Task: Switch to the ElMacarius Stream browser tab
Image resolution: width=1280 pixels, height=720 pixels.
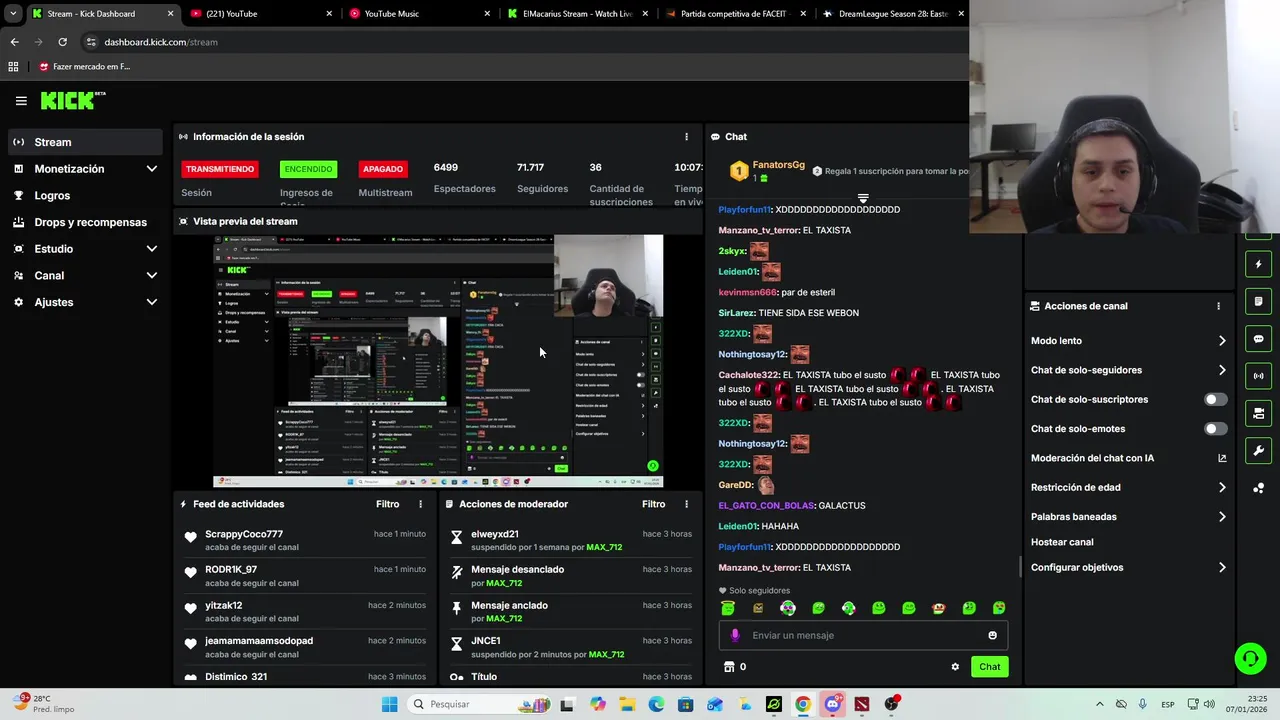Action: 577,14
